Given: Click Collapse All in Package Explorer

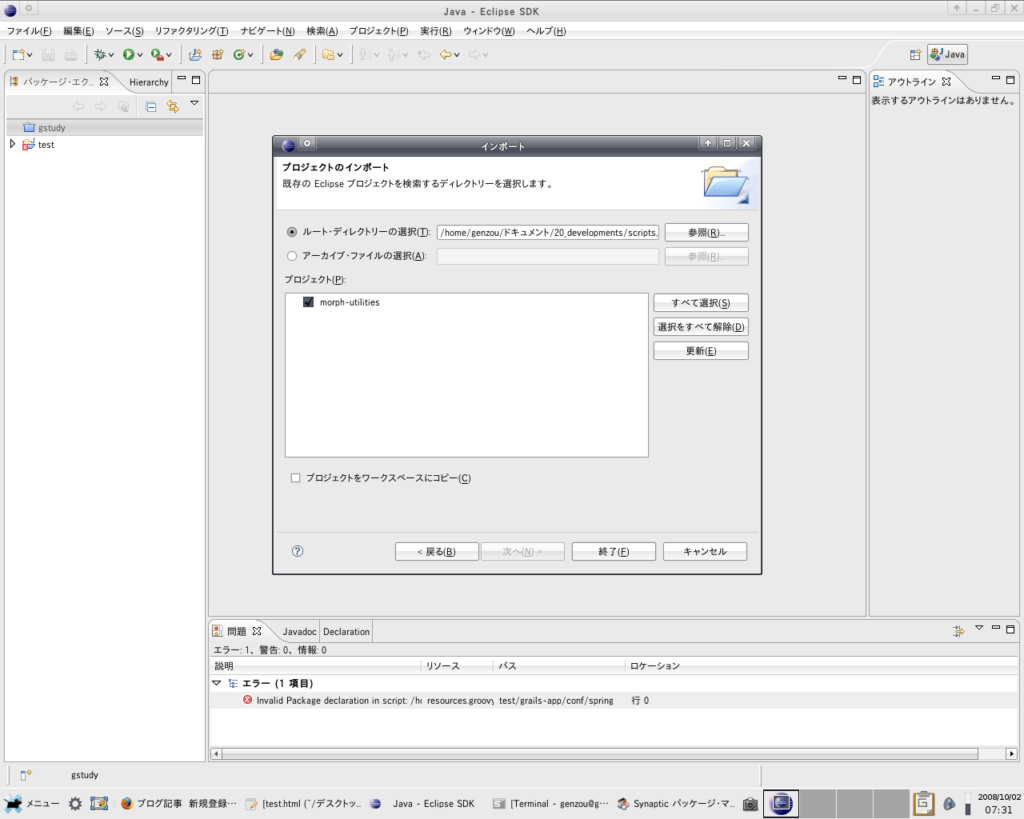Looking at the screenshot, I should click(x=151, y=106).
